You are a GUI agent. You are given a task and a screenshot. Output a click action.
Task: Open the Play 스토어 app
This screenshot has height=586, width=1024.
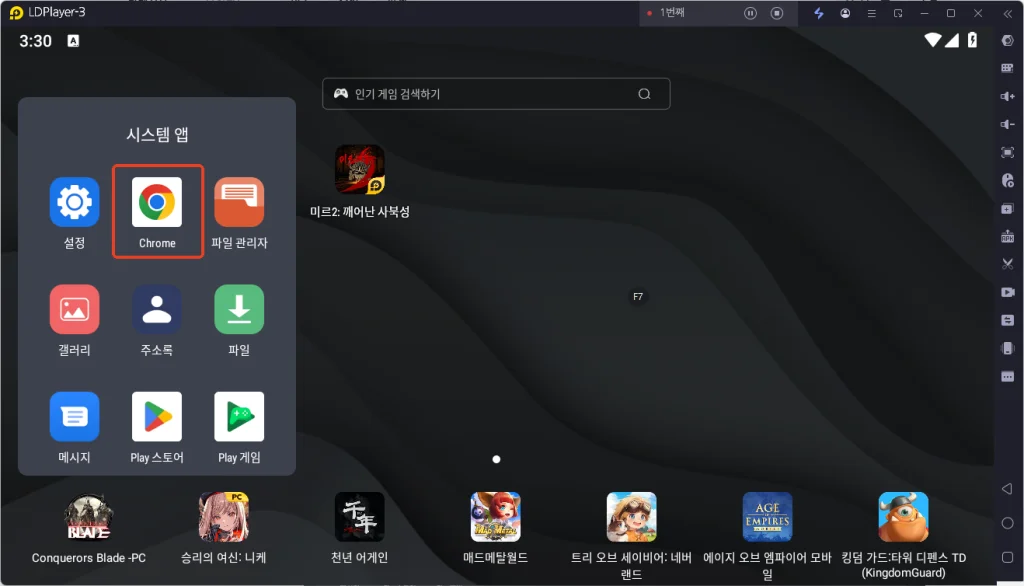(157, 416)
